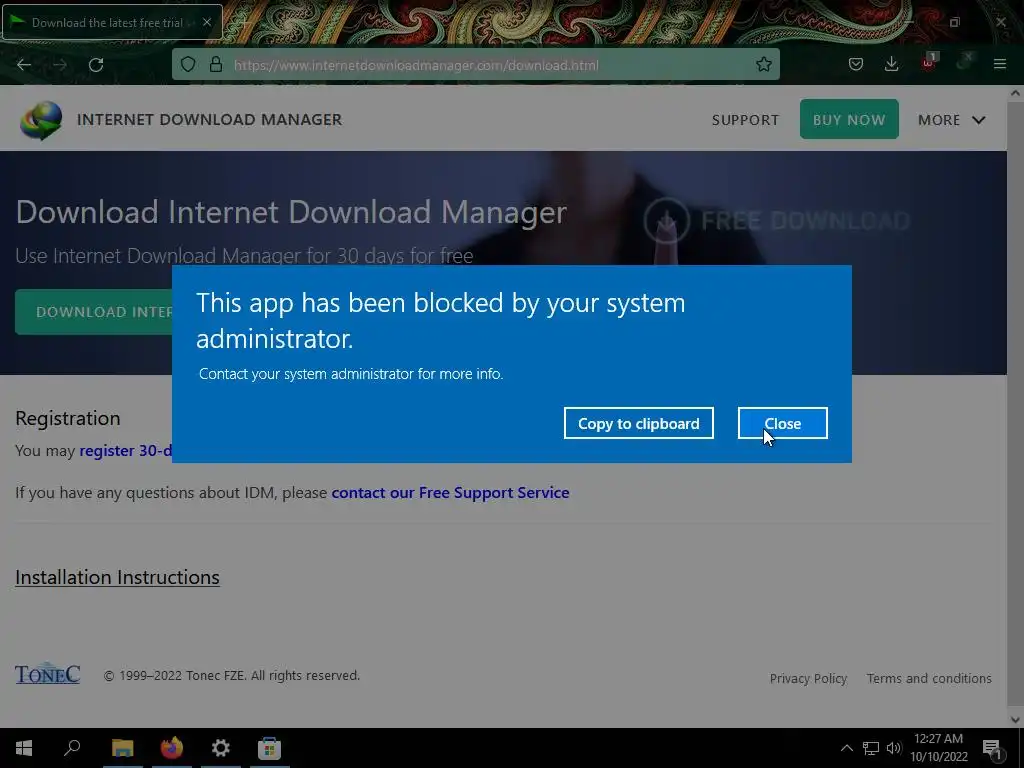Click the page scrollbar down arrow
The width and height of the screenshot is (1024, 768).
pos(1015,720)
